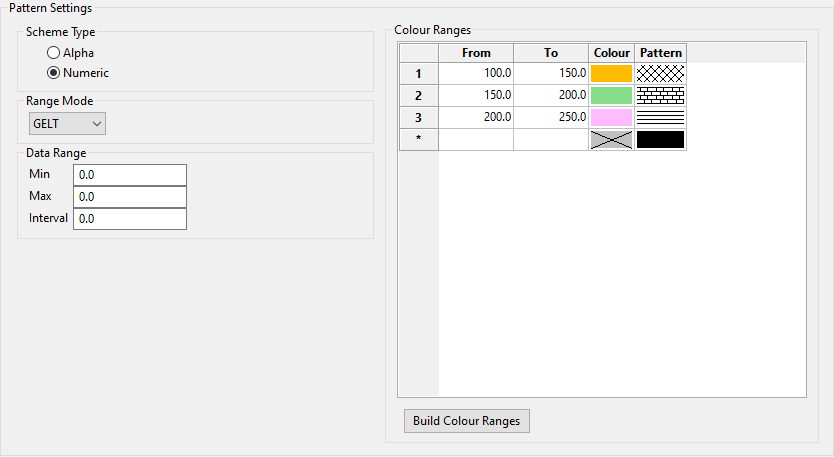The image size is (834, 457).
Task: Click solid black pattern swatch in new row
Action: [x=661, y=139]
